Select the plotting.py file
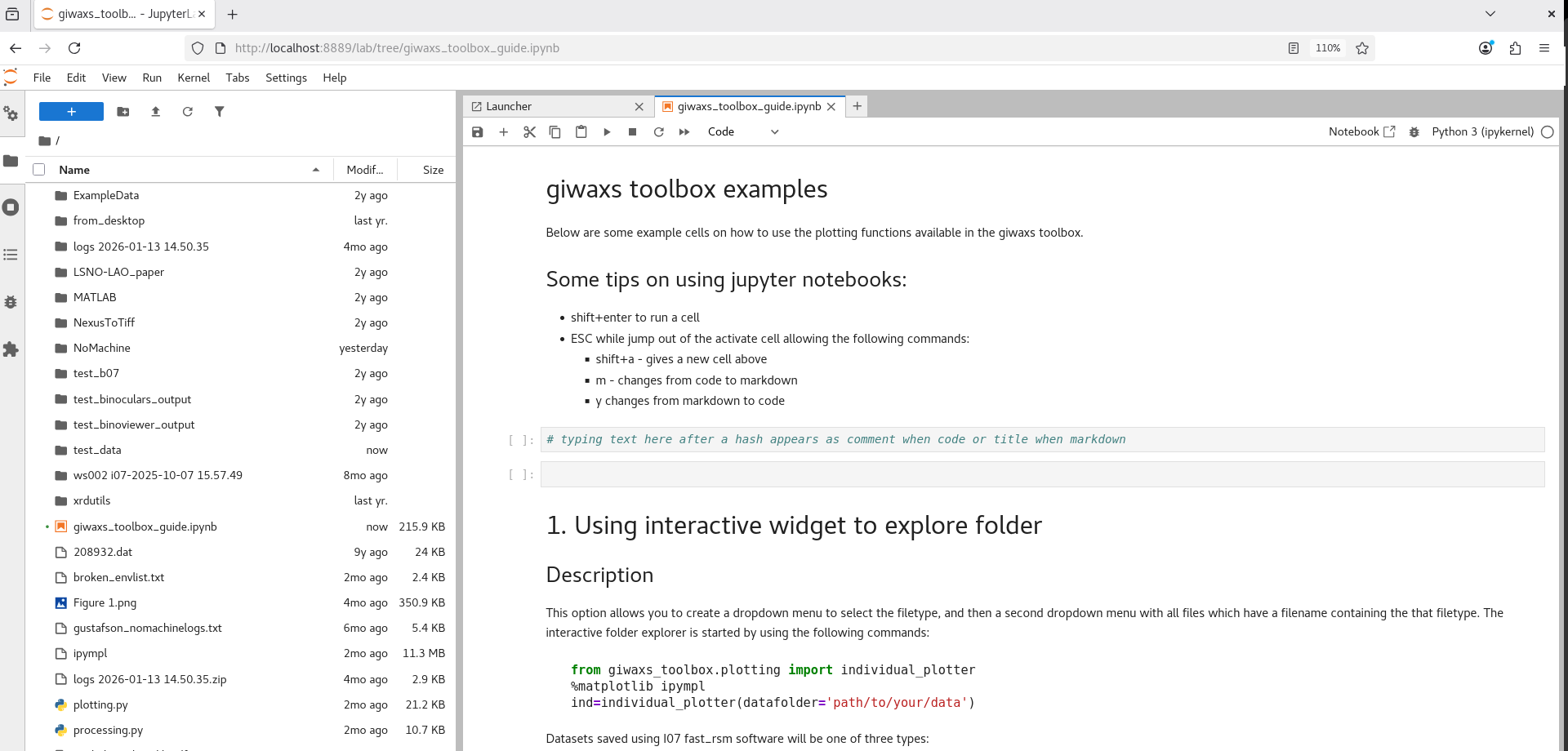This screenshot has height=751, width=1568. (240, 704)
